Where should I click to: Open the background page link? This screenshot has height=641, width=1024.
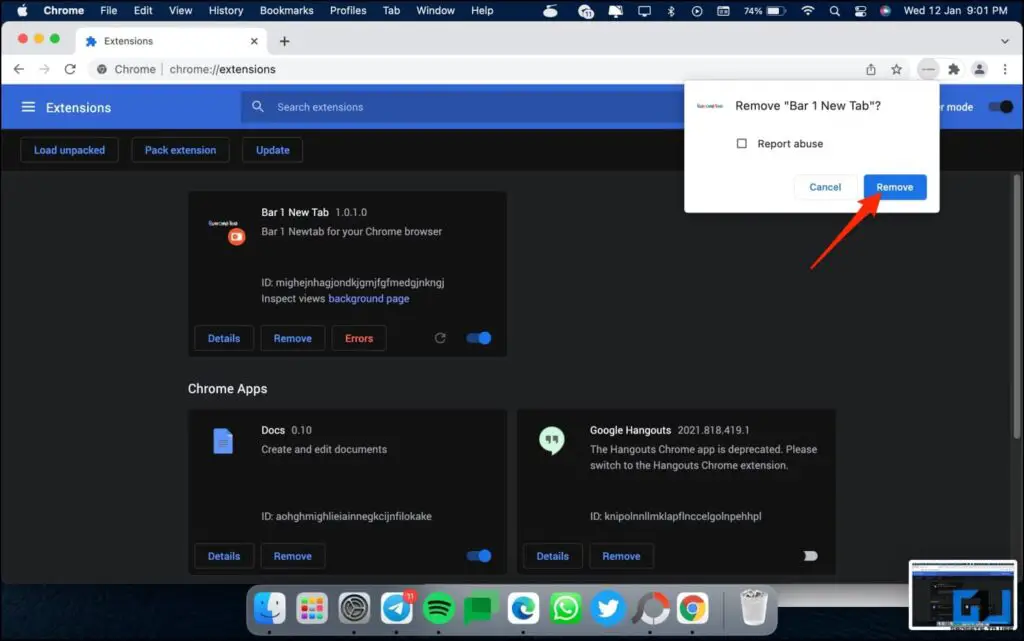click(368, 299)
